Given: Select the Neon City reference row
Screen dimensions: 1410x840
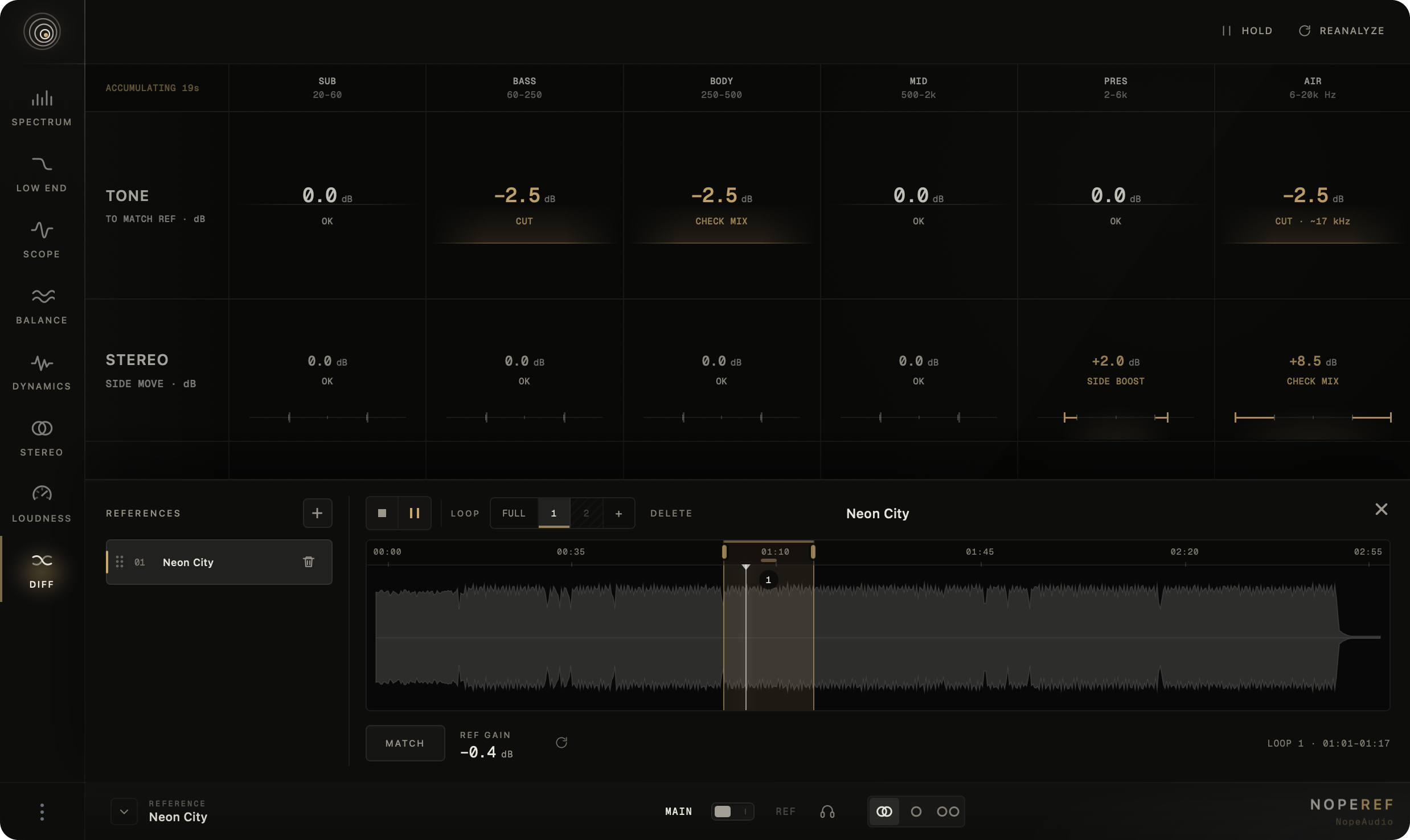Looking at the screenshot, I should 219,562.
